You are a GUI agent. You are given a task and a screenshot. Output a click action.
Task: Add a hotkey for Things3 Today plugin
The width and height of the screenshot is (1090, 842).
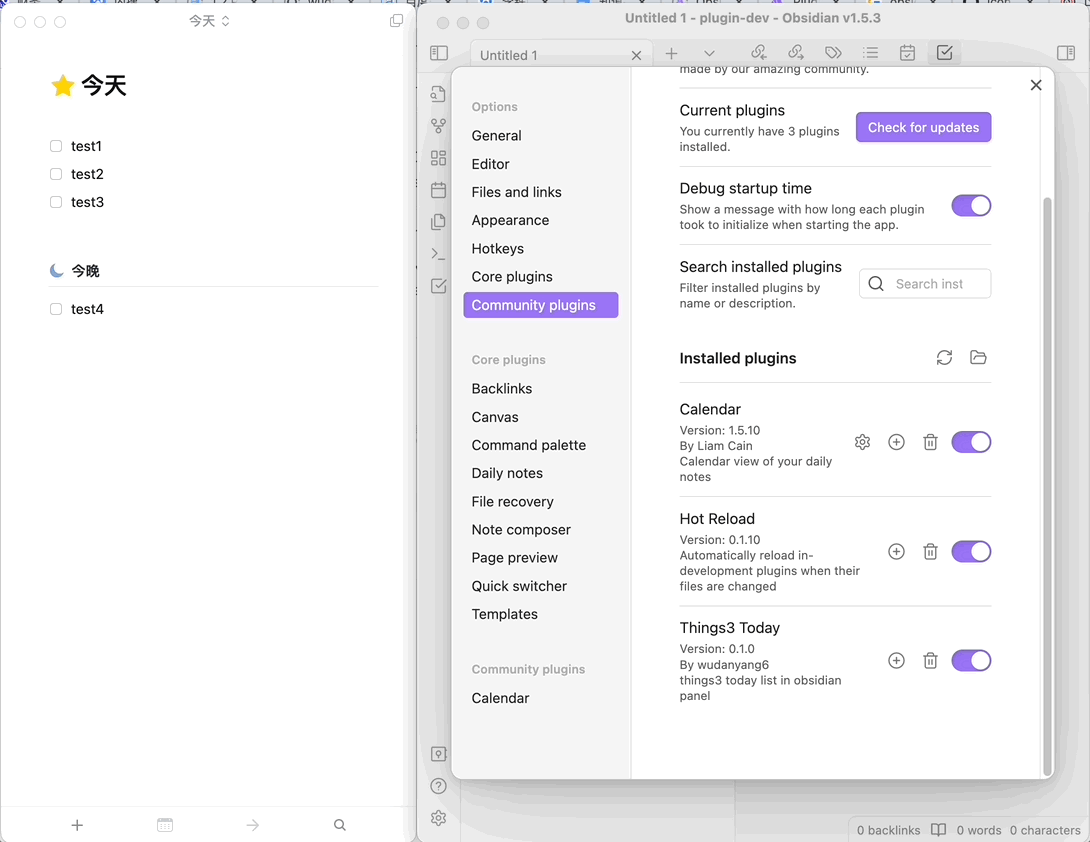[897, 661]
